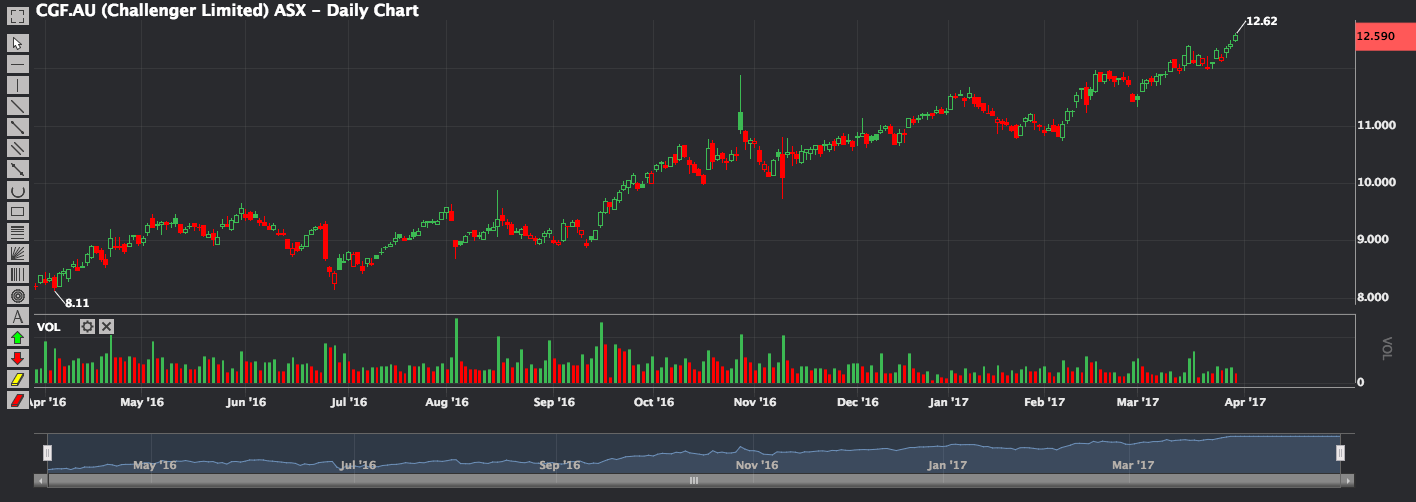Screen dimensions: 1416x502
Task: Remove the VOL indicator panel
Action: click(x=107, y=326)
